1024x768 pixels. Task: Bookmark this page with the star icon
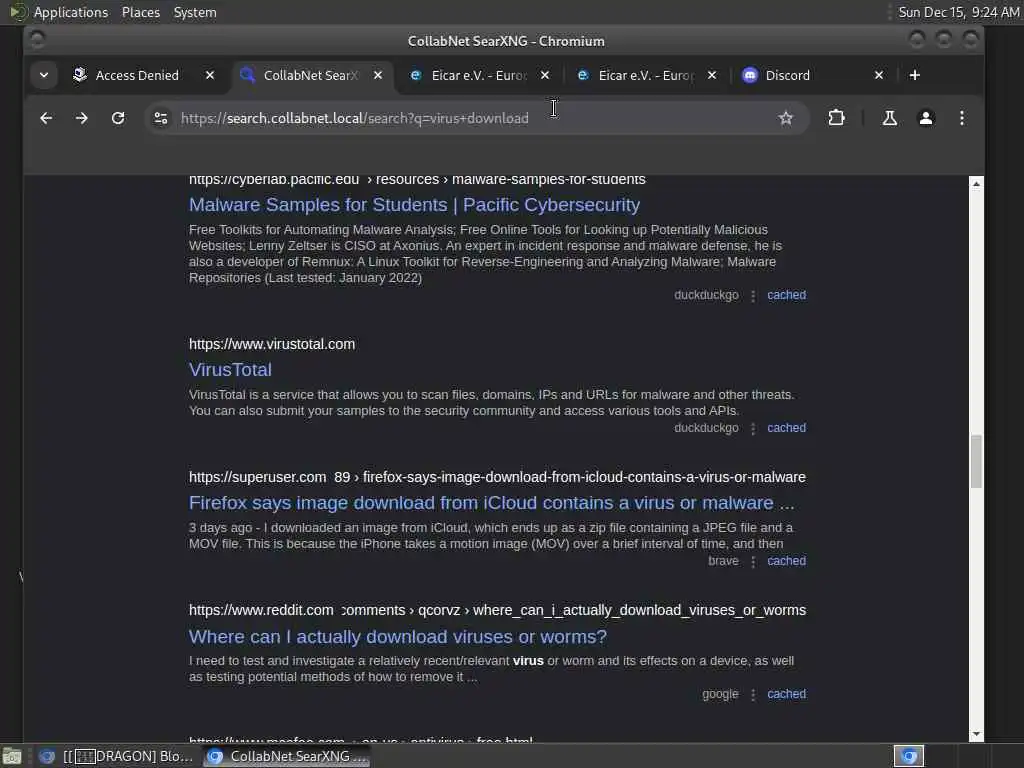786,118
